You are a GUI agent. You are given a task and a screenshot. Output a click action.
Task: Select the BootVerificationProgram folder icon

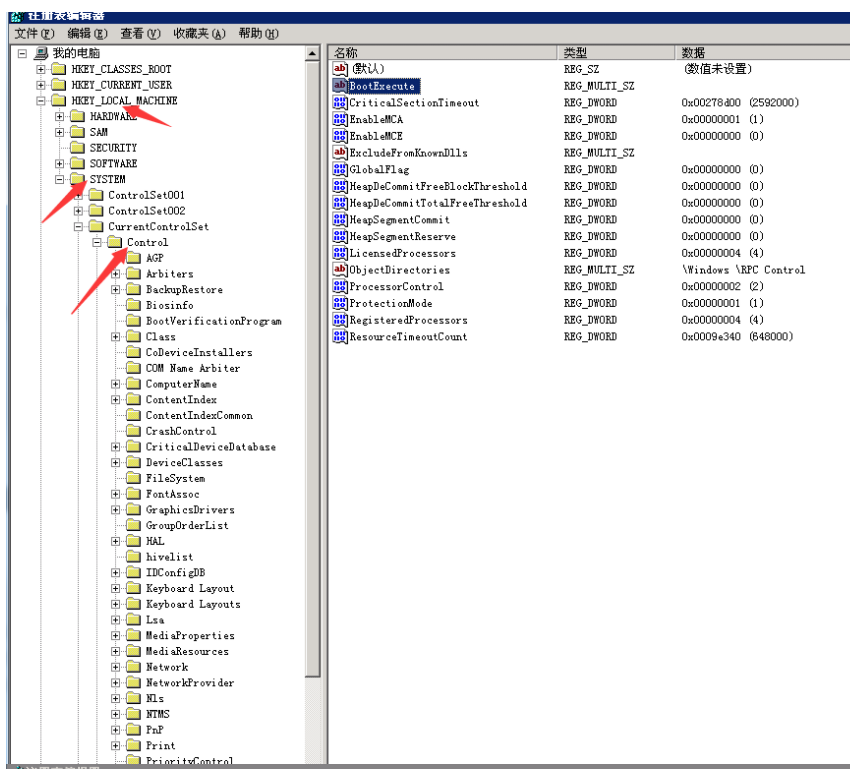(x=133, y=321)
